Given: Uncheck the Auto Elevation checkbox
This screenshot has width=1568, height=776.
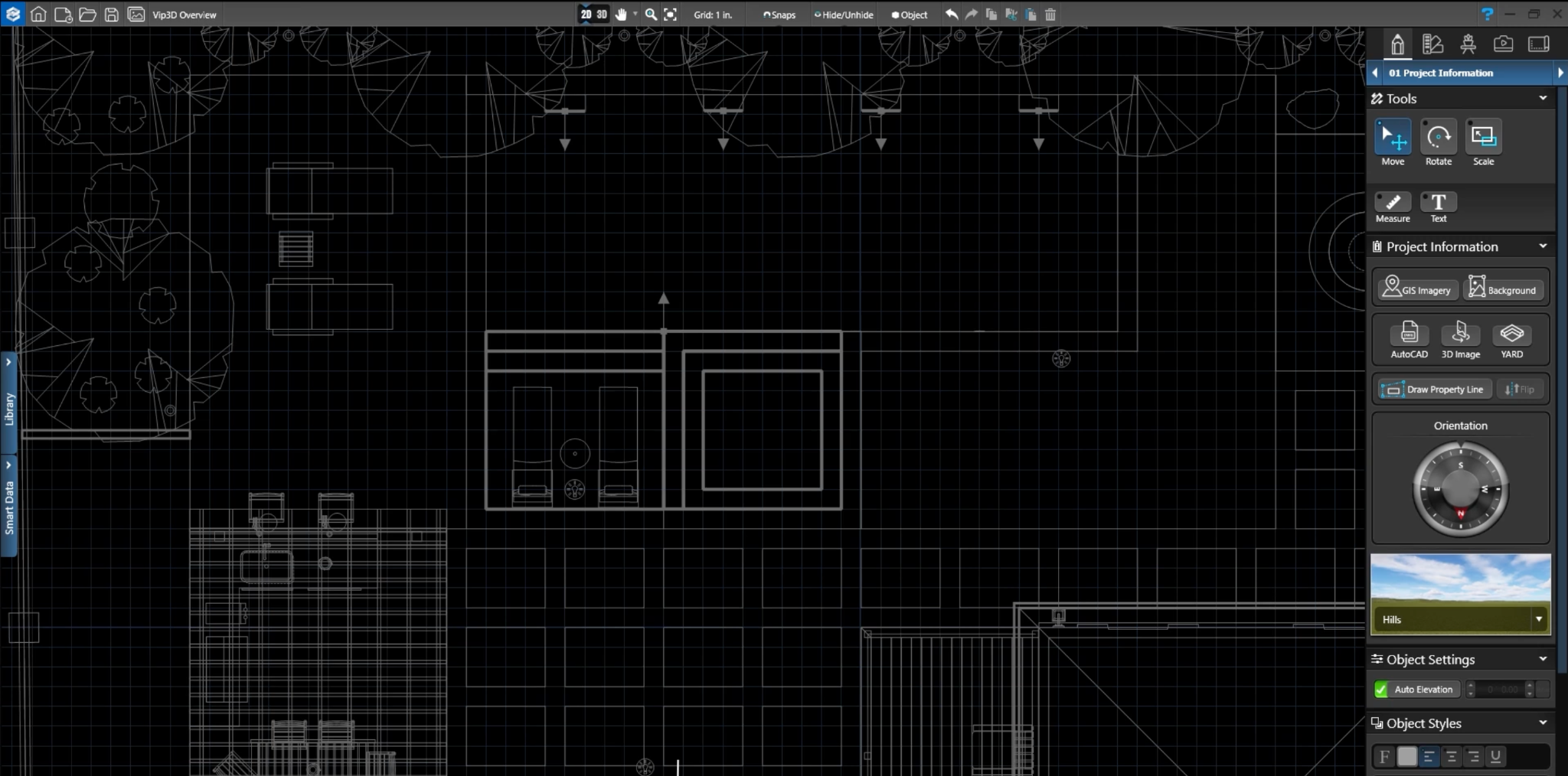Looking at the screenshot, I should [x=1381, y=690].
